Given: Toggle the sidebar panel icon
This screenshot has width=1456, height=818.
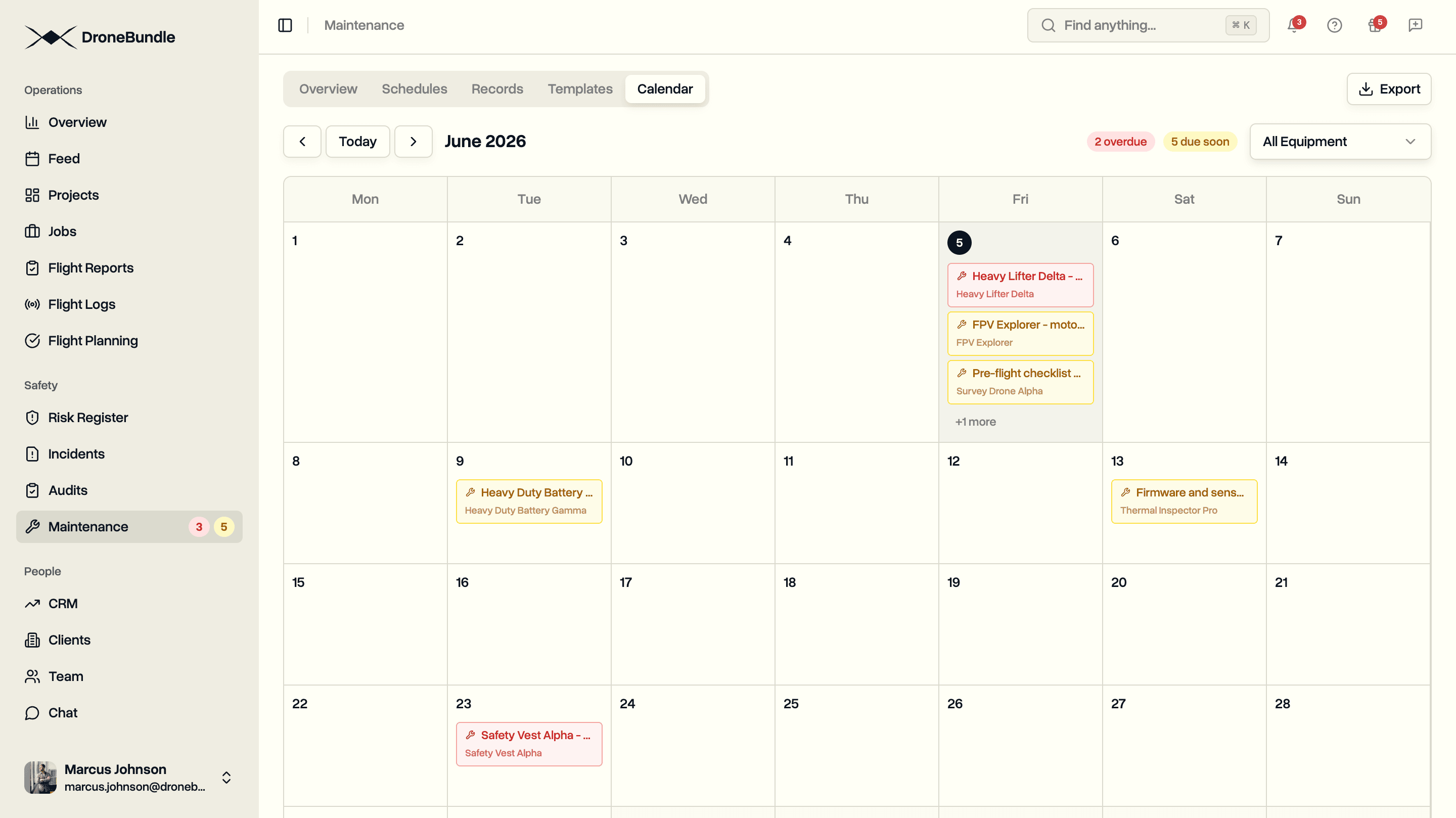Looking at the screenshot, I should point(285,25).
